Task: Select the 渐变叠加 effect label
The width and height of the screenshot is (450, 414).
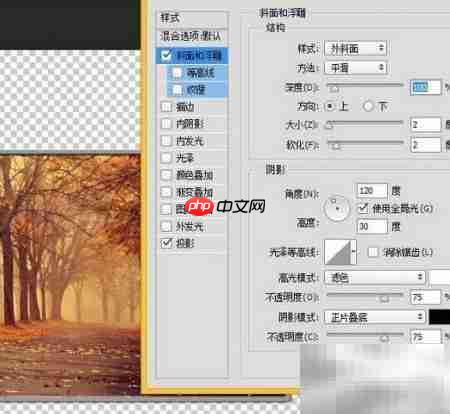Action: click(194, 192)
